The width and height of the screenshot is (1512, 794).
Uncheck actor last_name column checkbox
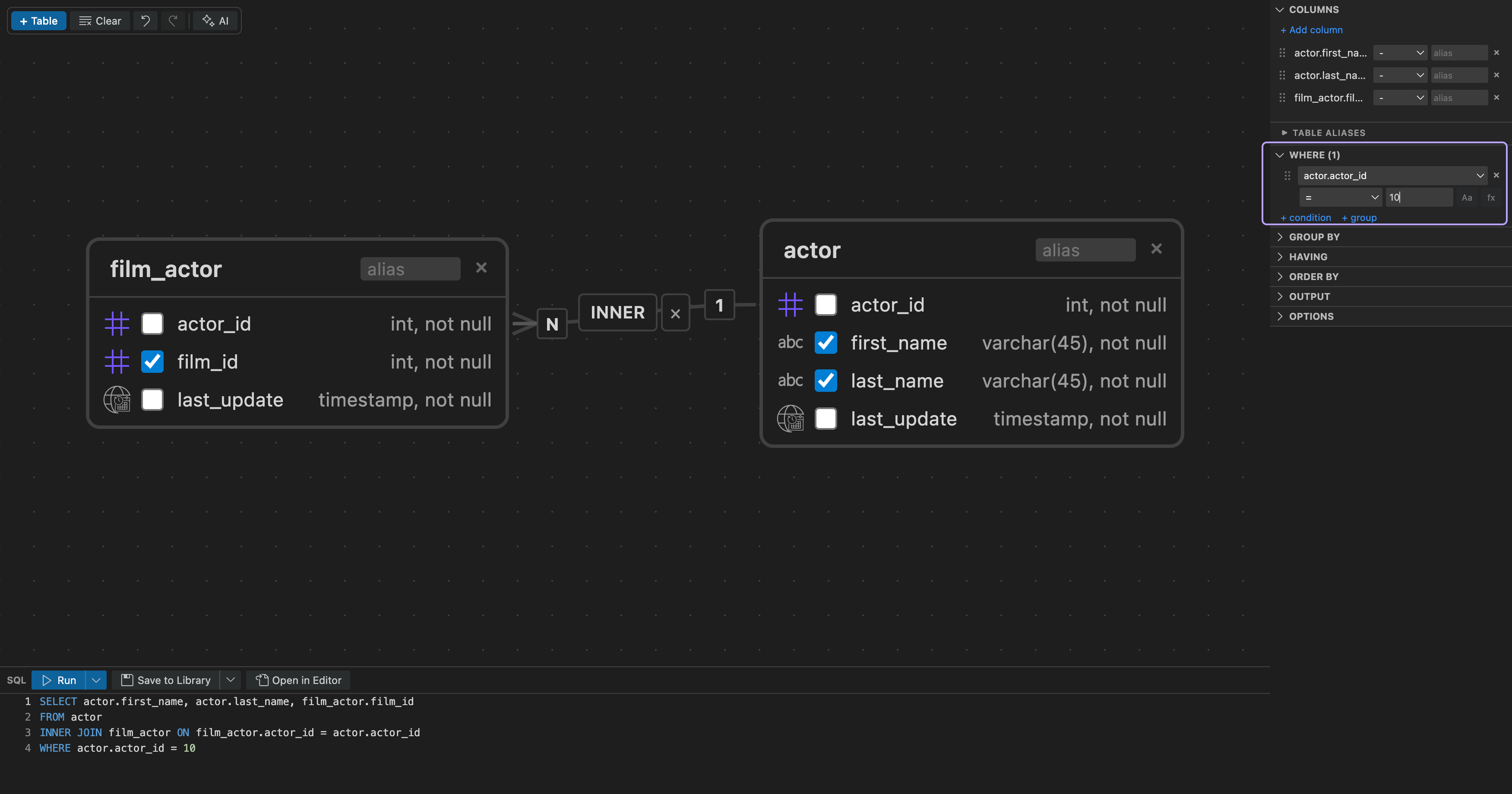click(826, 381)
